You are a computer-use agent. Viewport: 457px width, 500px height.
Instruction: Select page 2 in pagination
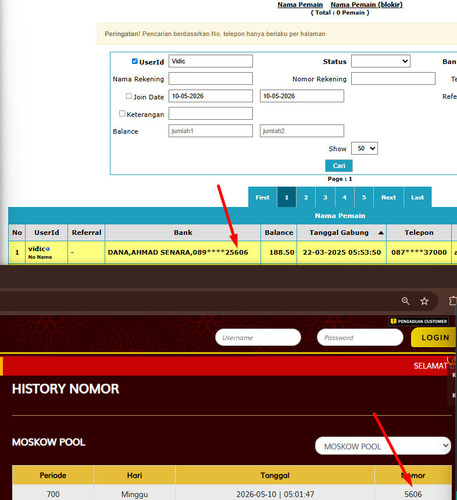tap(306, 197)
